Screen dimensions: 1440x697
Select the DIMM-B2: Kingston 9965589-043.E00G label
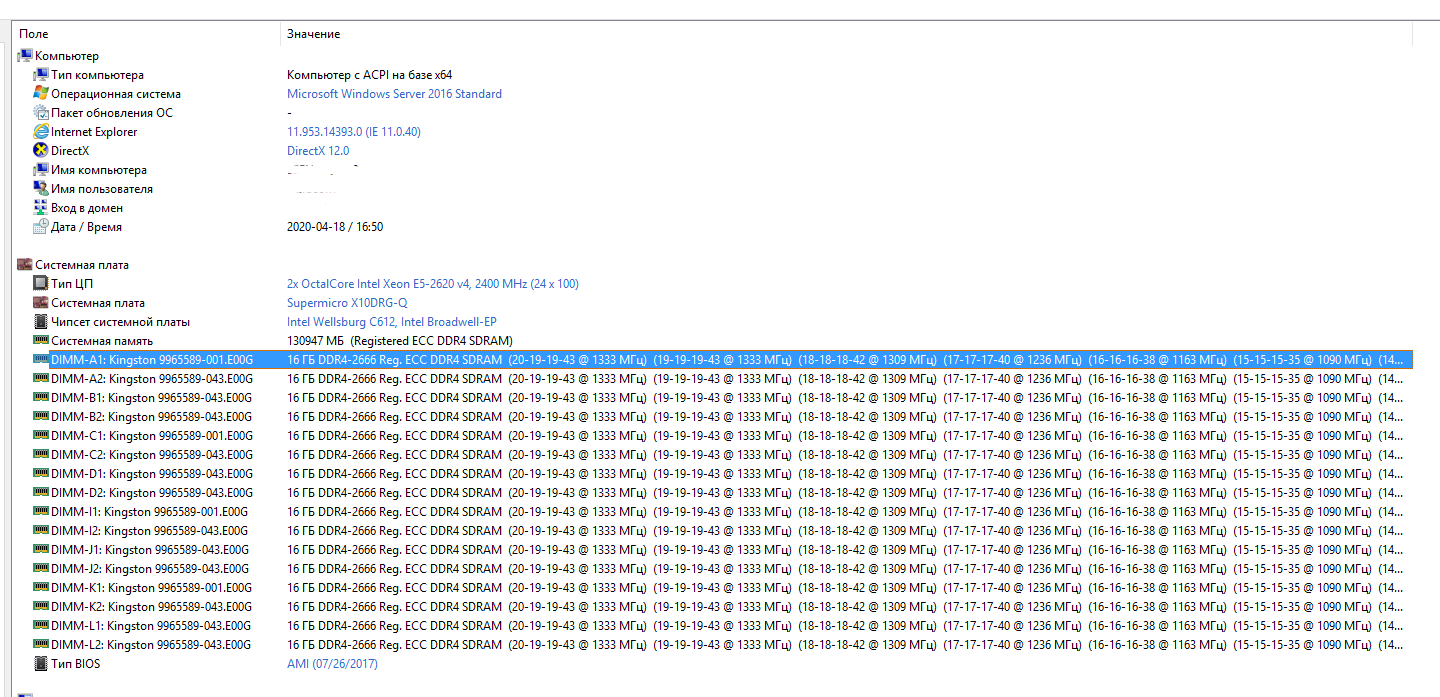click(x=152, y=417)
